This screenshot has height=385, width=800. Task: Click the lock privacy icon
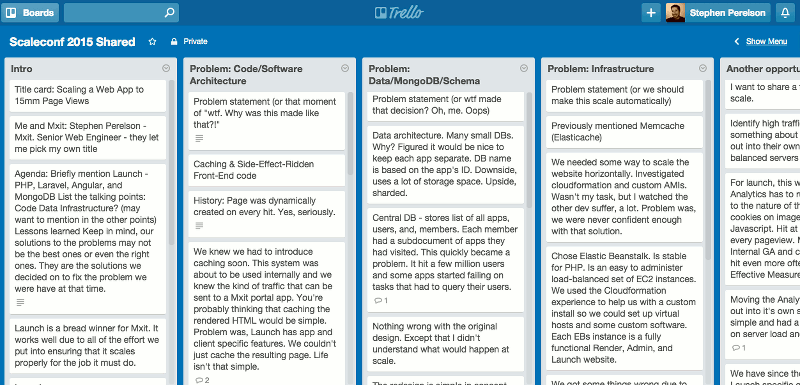pos(174,42)
